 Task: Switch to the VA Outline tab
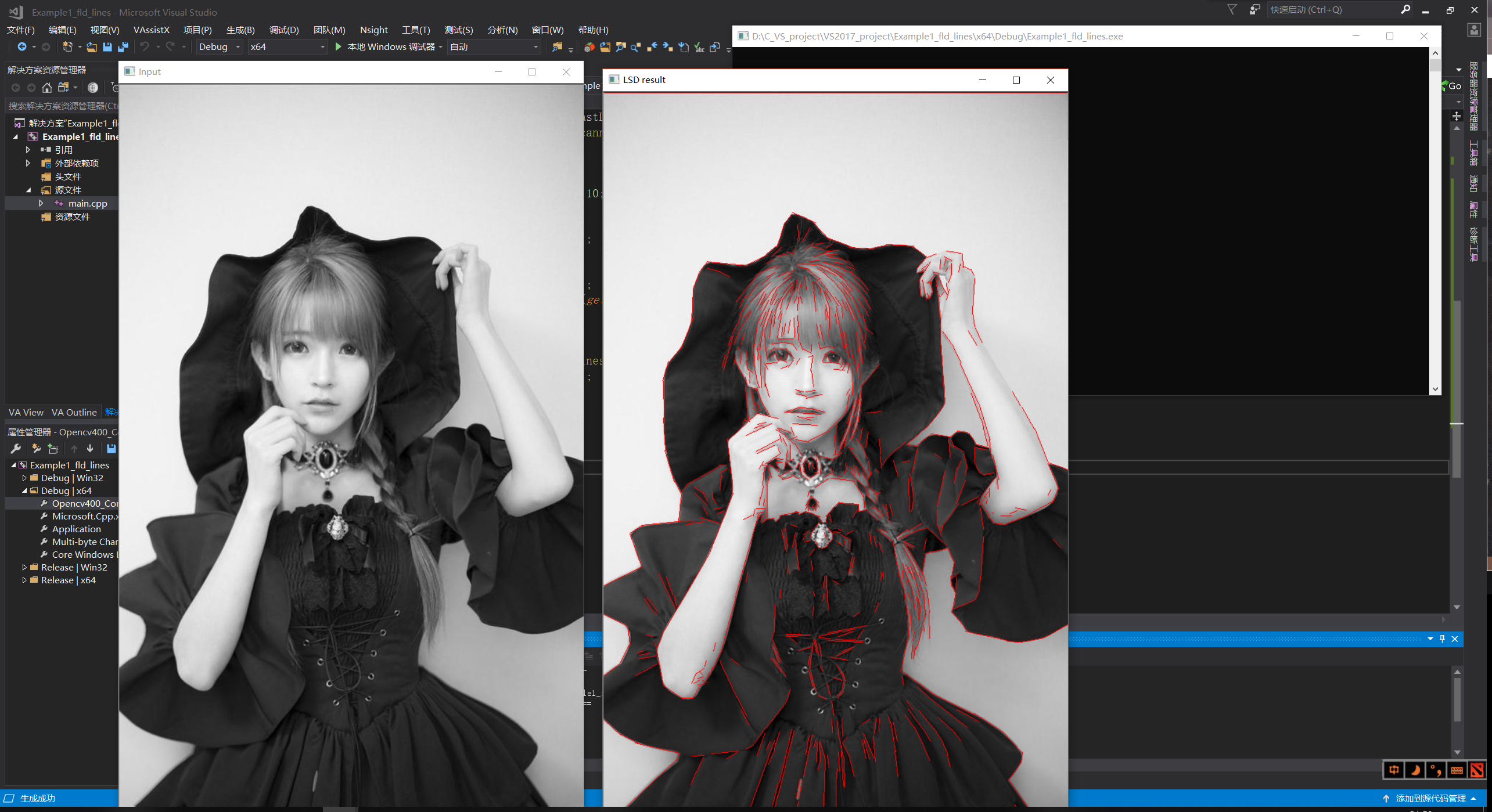pyautogui.click(x=74, y=412)
